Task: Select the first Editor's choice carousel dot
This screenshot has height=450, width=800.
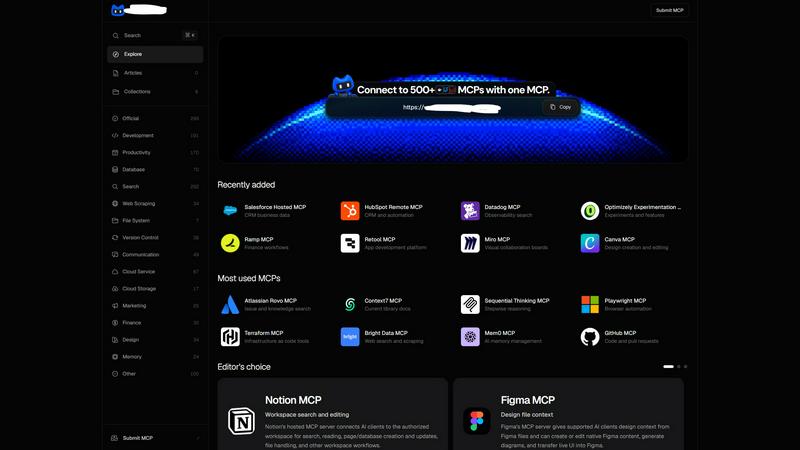Action: [668, 366]
